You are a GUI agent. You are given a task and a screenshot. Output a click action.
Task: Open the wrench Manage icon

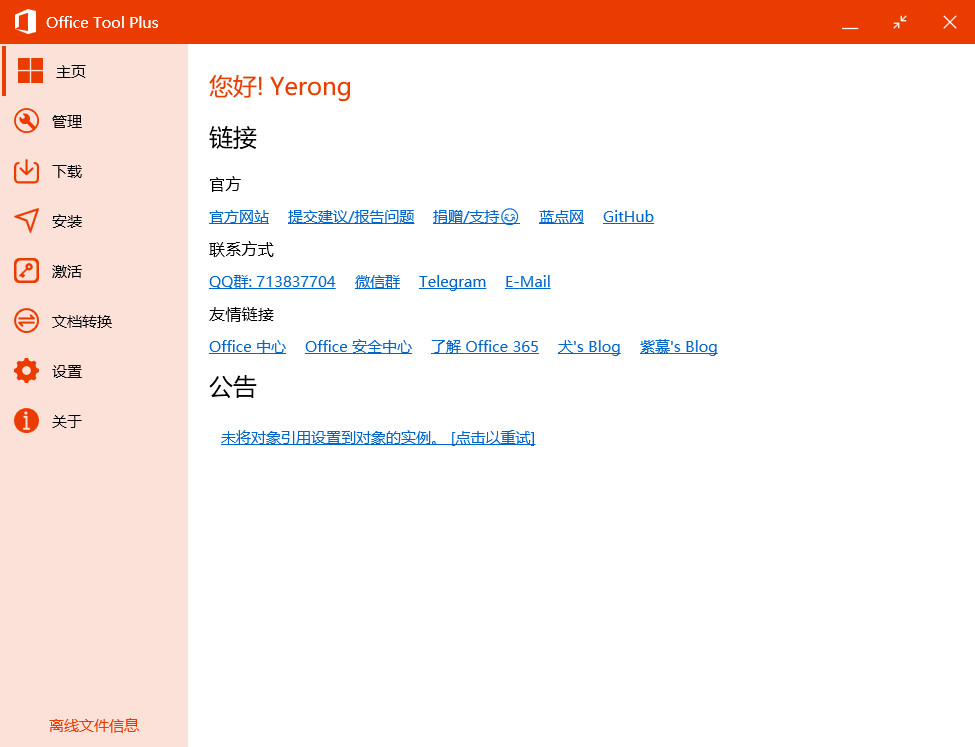(x=26, y=121)
